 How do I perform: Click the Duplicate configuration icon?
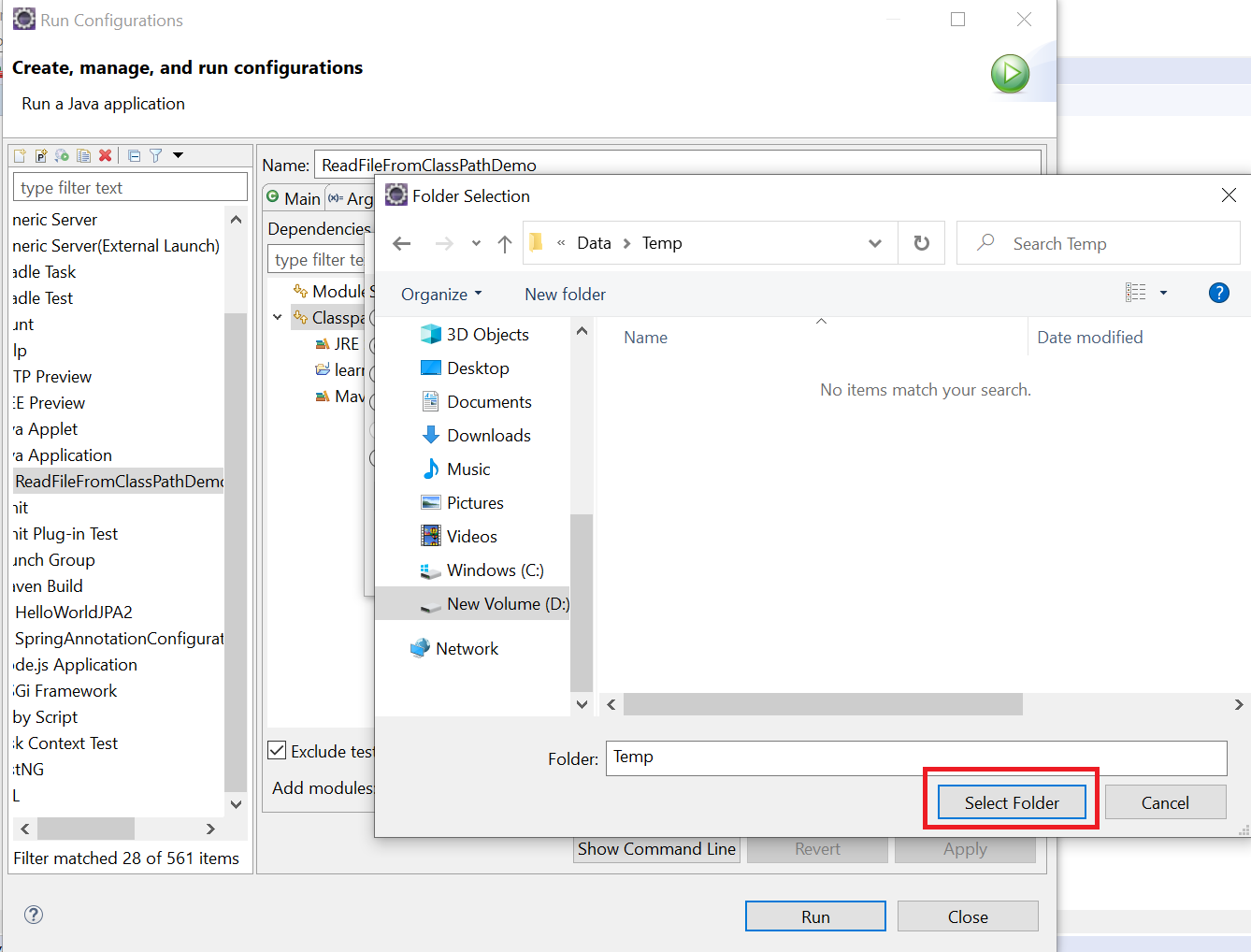click(84, 156)
